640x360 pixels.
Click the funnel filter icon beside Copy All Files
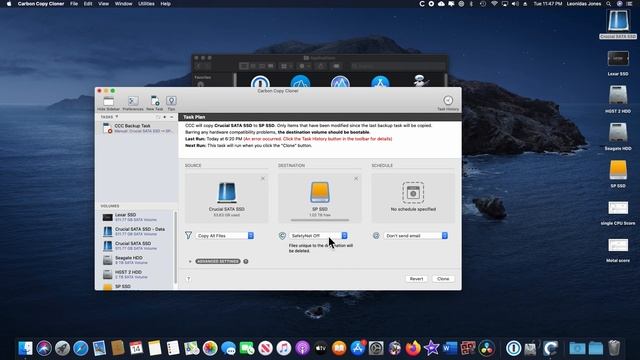(x=188, y=236)
